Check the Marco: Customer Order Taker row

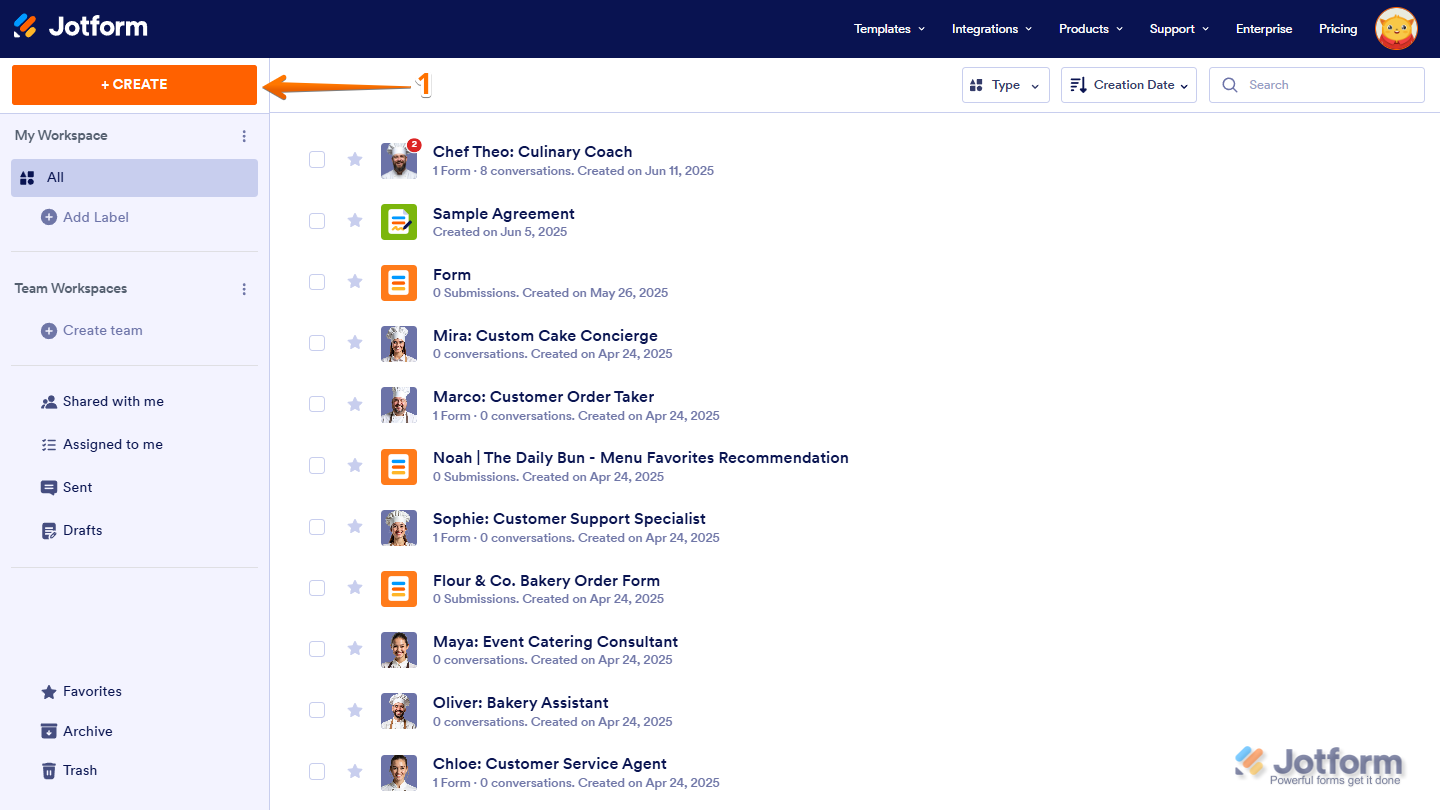[317, 404]
